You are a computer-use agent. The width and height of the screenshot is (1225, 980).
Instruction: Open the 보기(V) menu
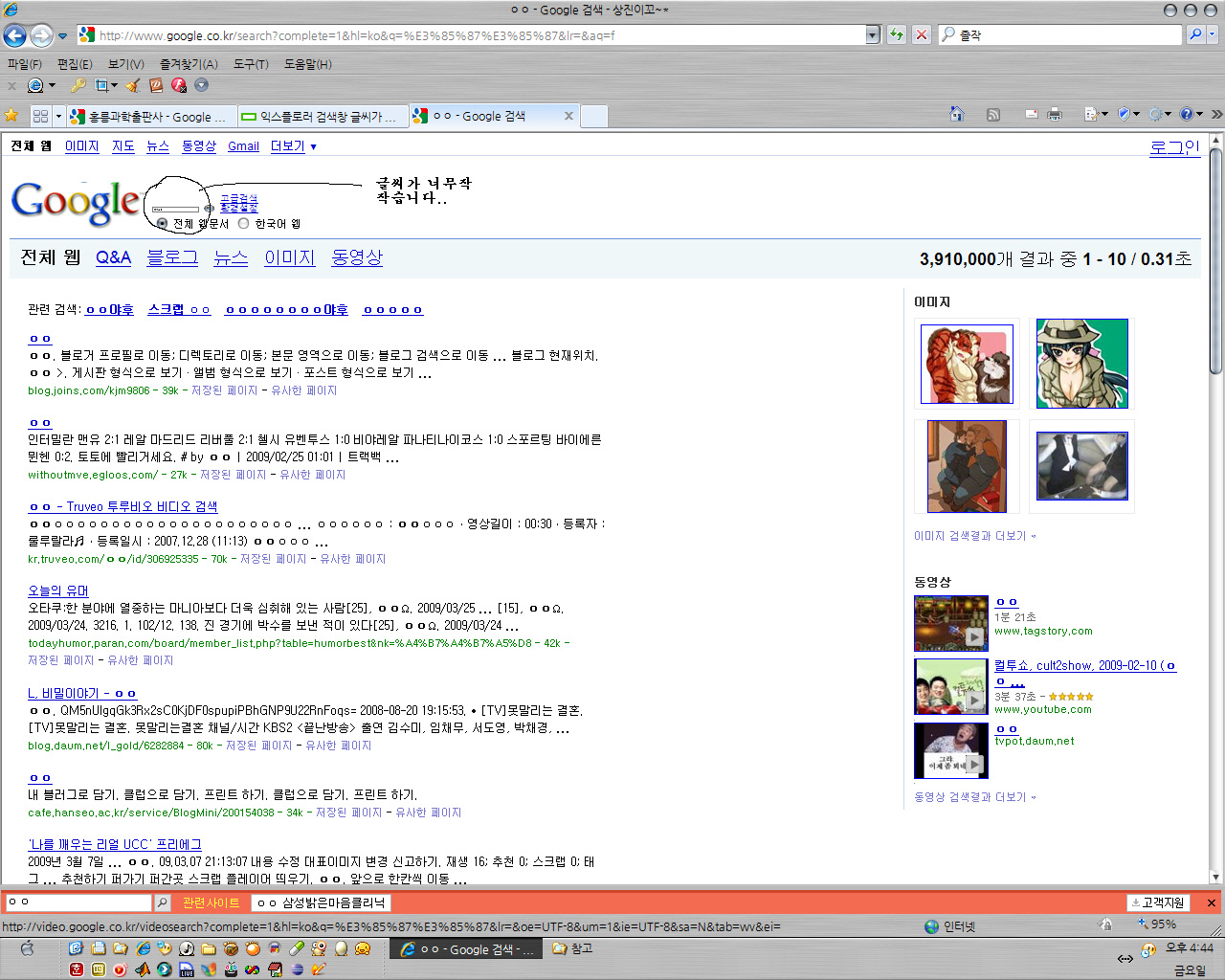click(x=126, y=64)
